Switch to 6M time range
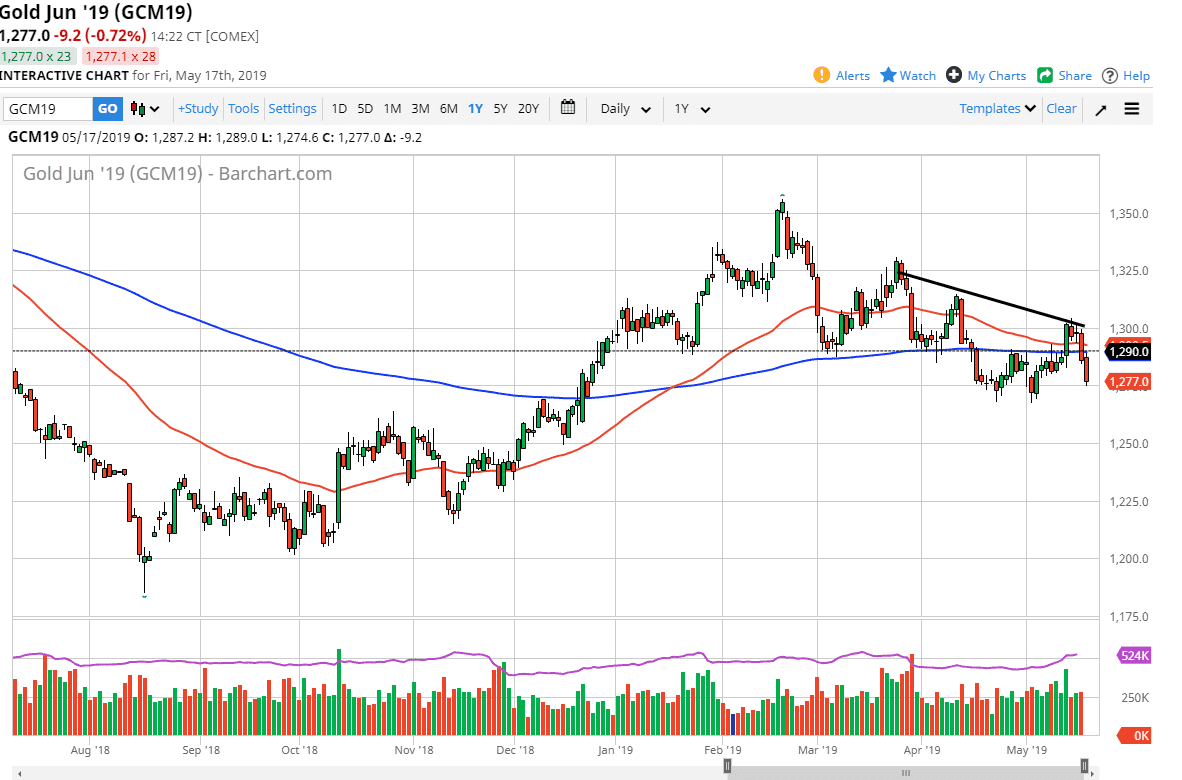Image resolution: width=1182 pixels, height=780 pixels. (x=448, y=108)
